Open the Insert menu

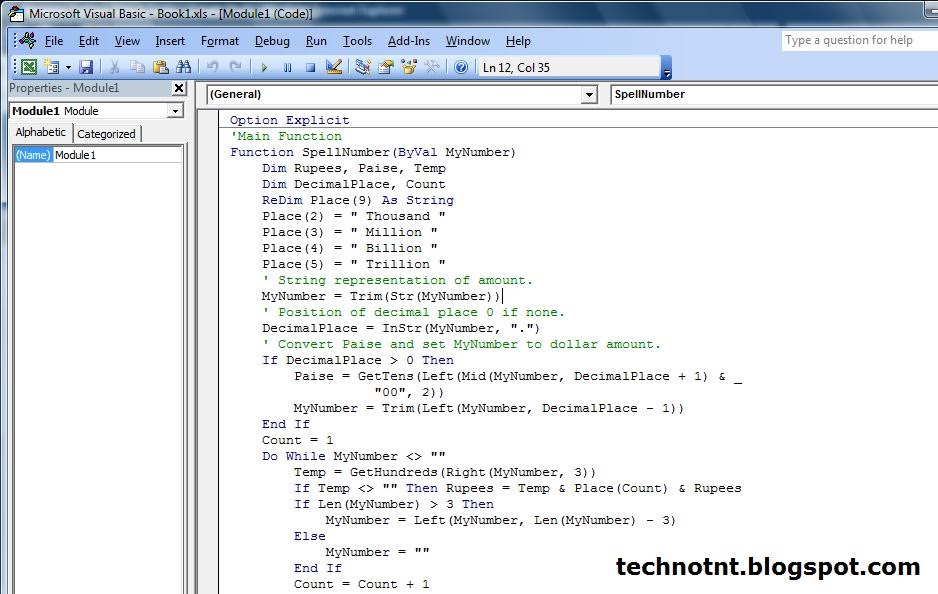pyautogui.click(x=170, y=41)
